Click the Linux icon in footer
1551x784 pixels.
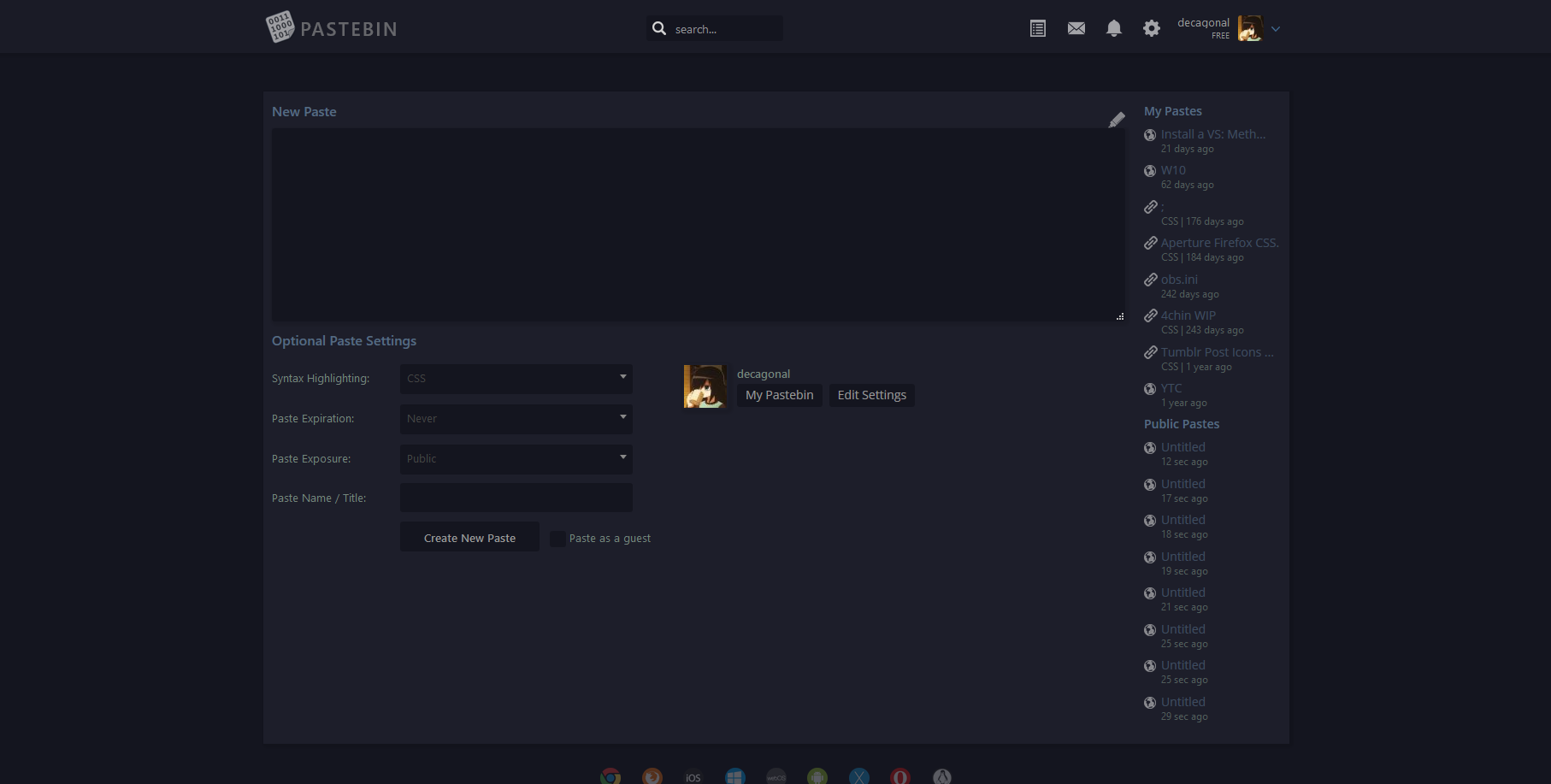click(x=941, y=775)
